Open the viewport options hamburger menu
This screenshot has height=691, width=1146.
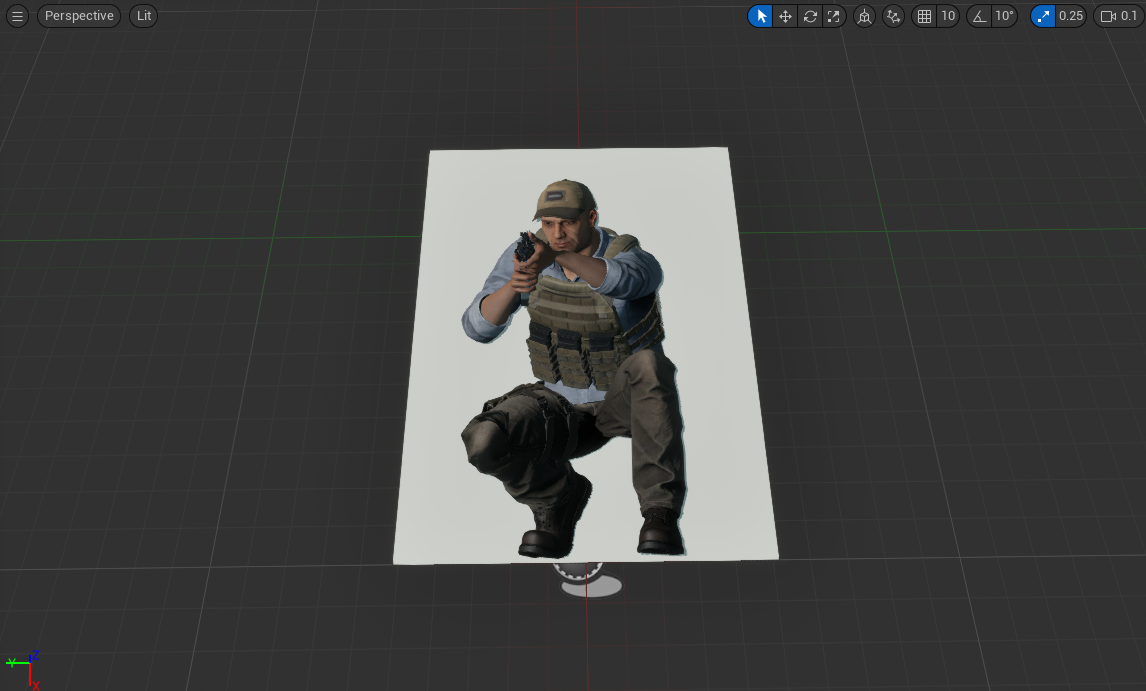(x=17, y=16)
